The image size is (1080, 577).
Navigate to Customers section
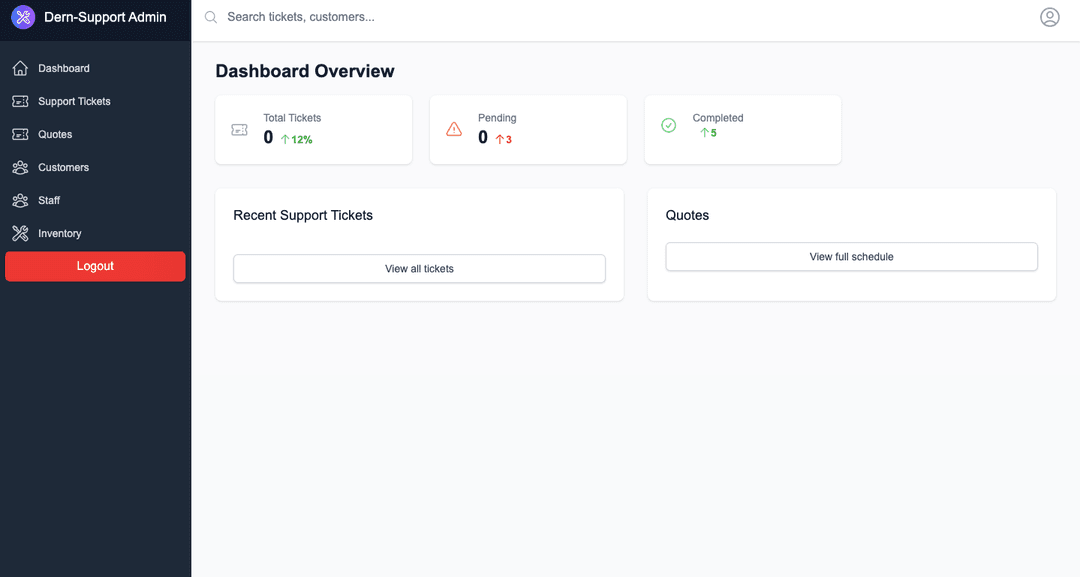(95, 167)
